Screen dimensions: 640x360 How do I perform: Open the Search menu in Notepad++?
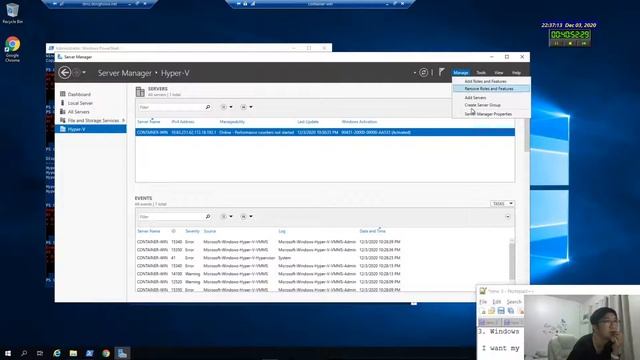(514, 302)
